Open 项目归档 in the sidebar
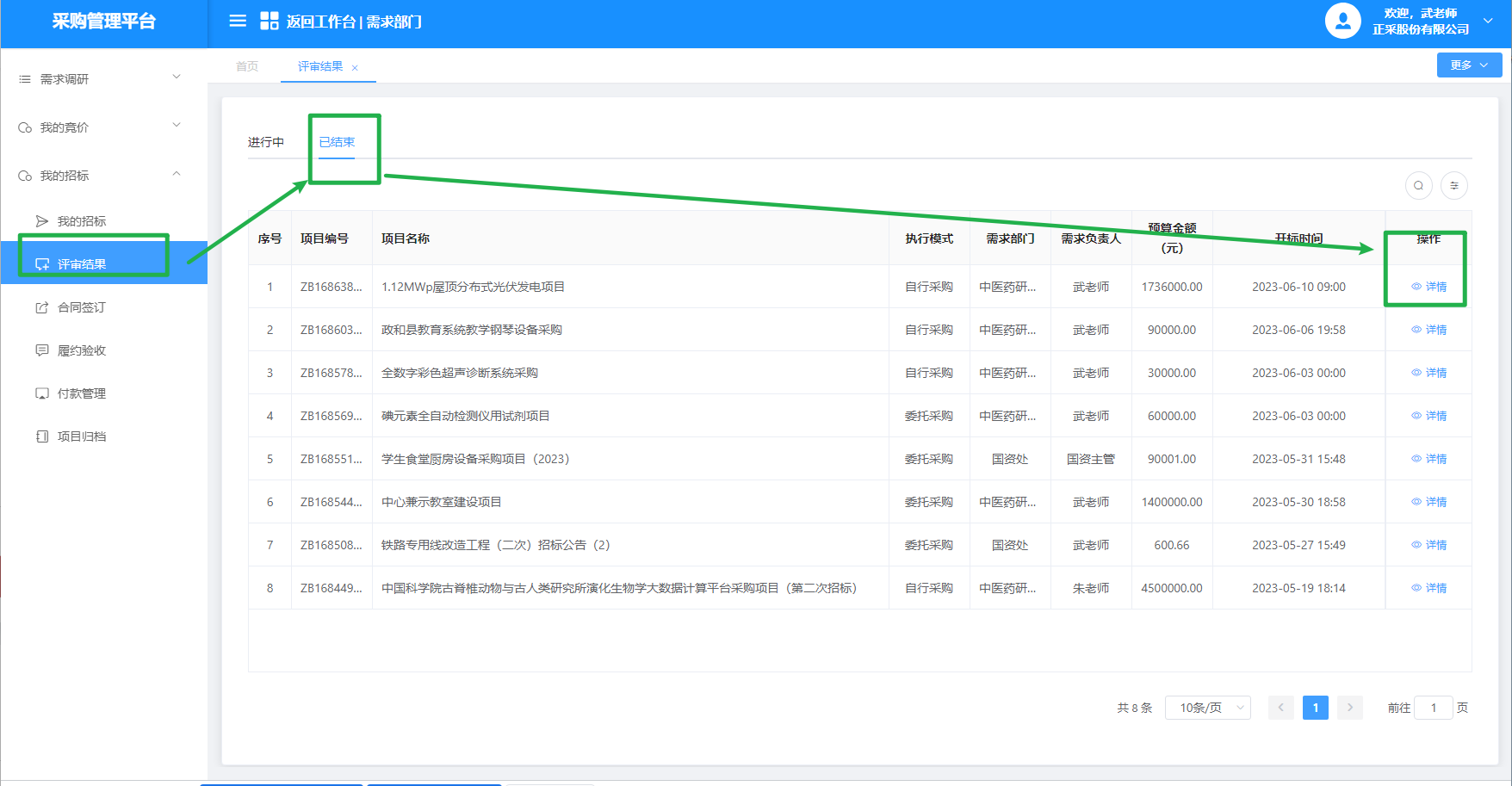This screenshot has width=1512, height=786. pyautogui.click(x=81, y=436)
